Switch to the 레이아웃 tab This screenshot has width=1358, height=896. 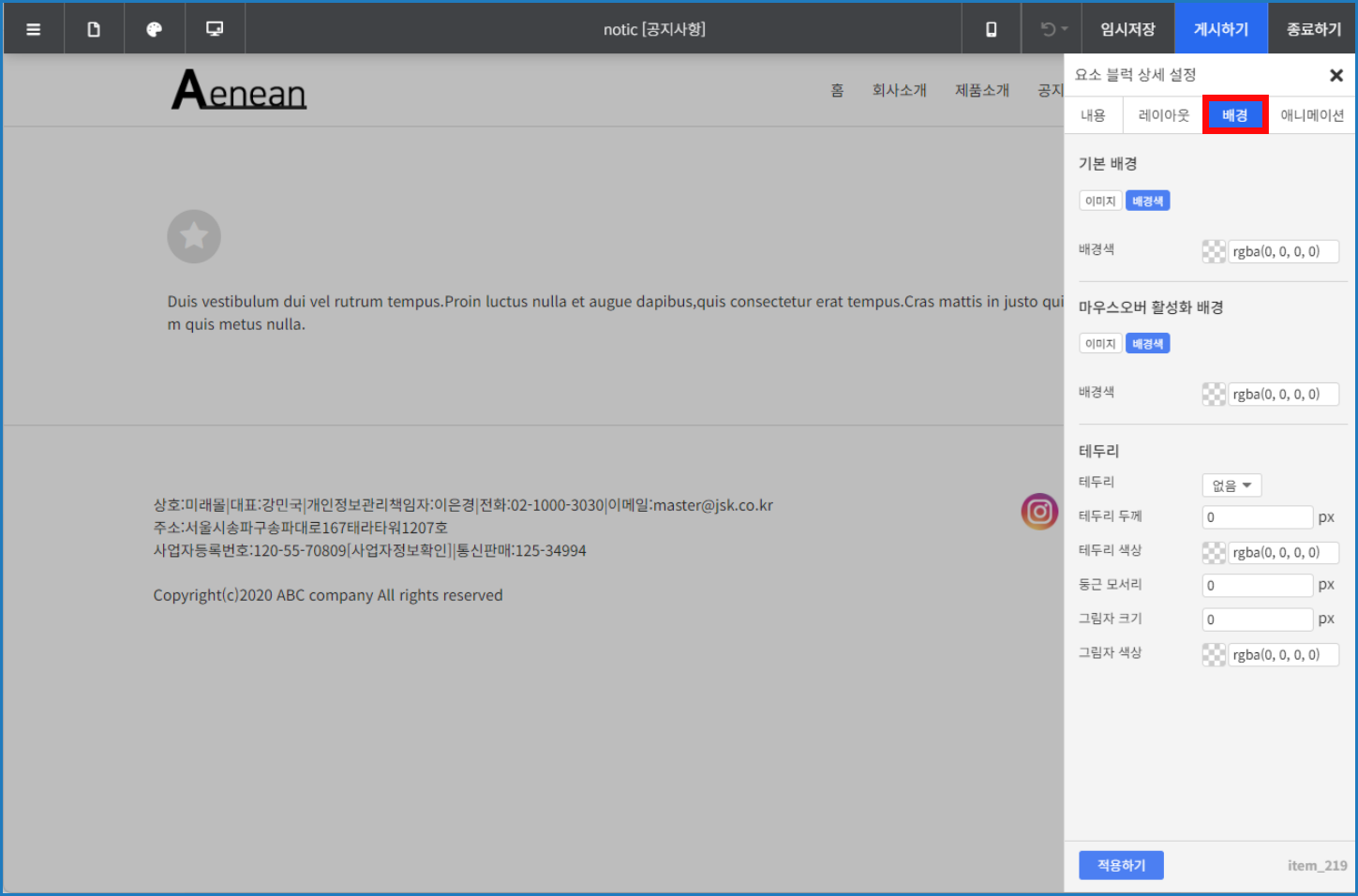coord(1163,115)
